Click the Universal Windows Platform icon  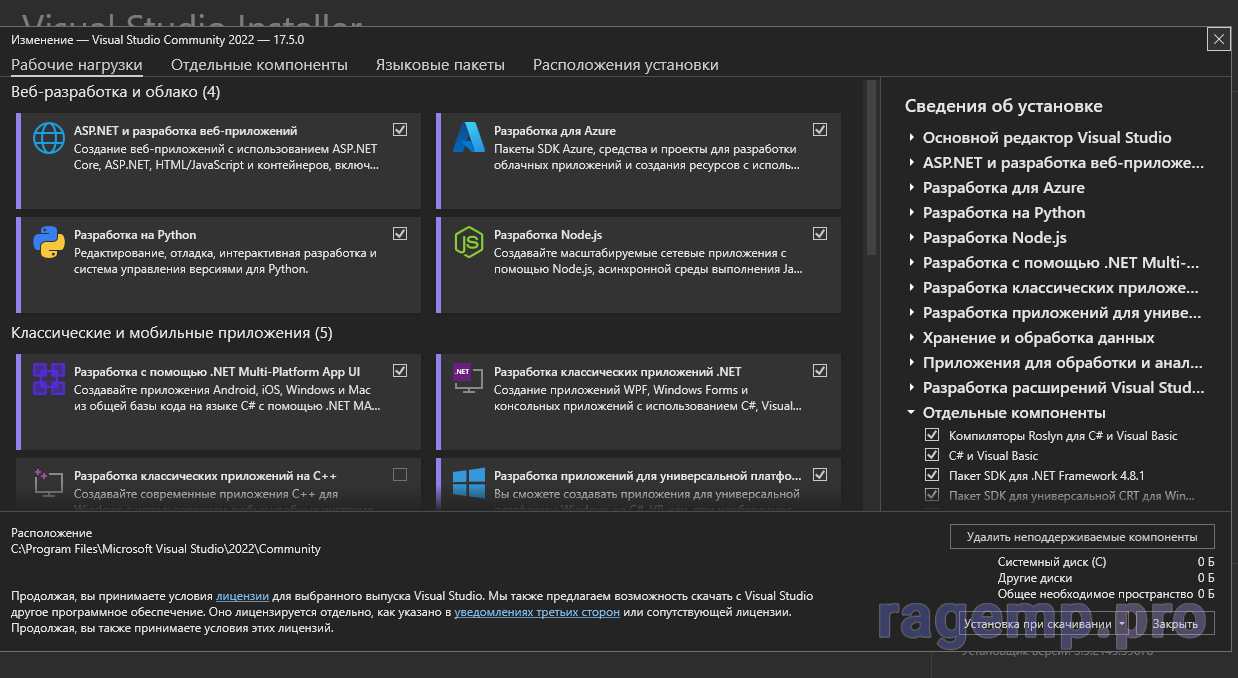[468, 482]
